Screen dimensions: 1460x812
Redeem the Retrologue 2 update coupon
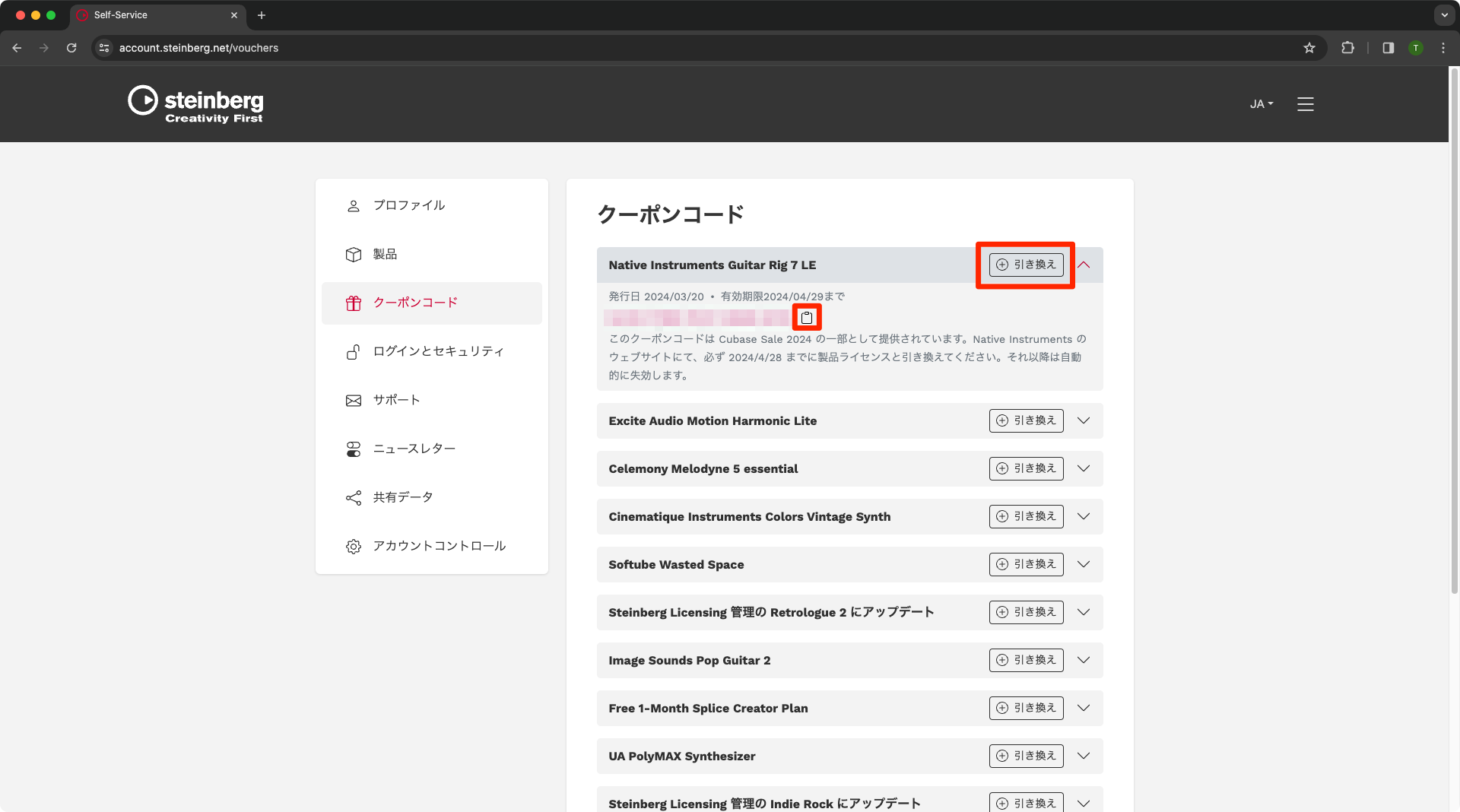(x=1026, y=612)
